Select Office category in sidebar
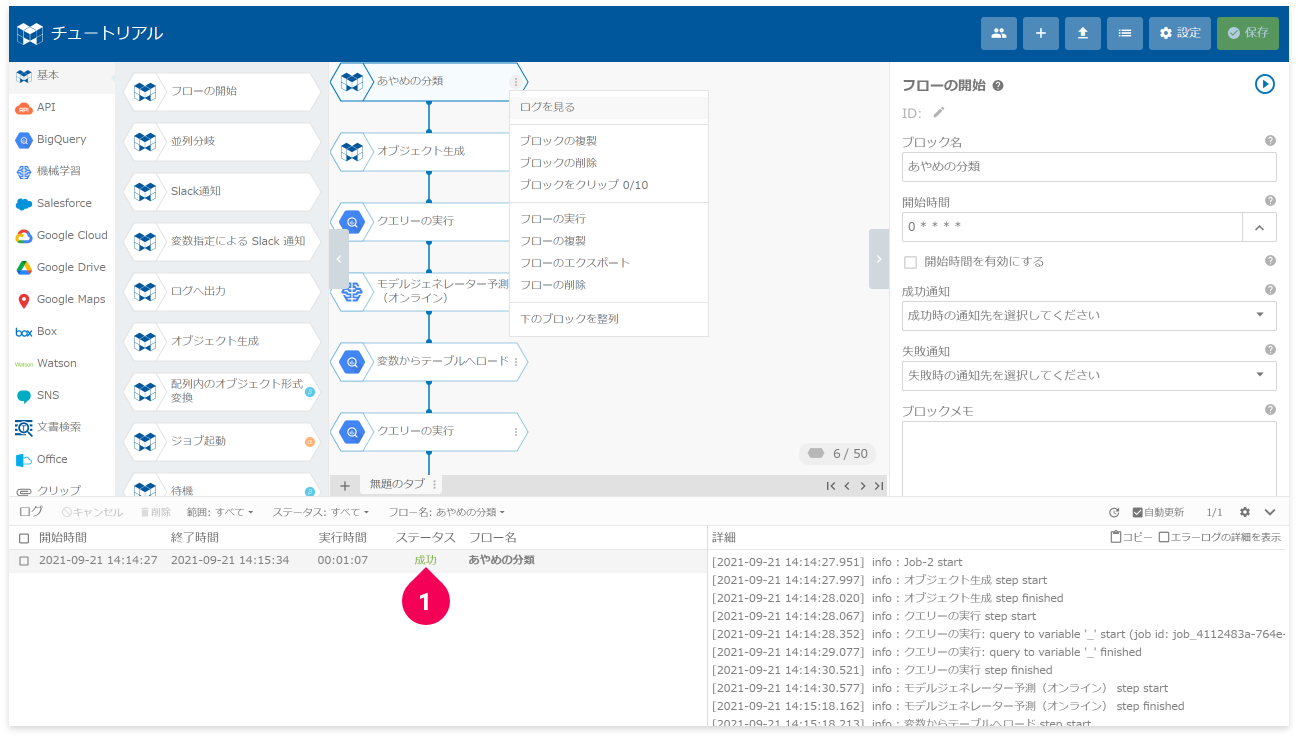The height and width of the screenshot is (738, 1298). 62,459
